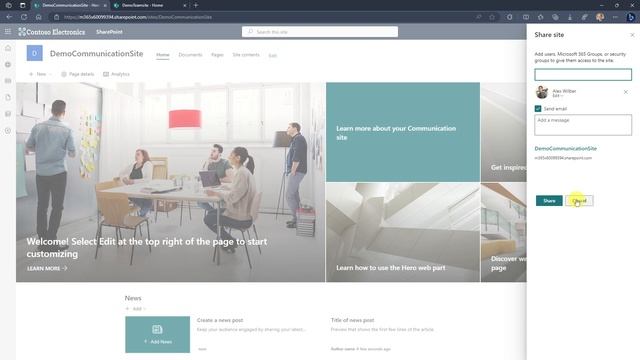Click the Add a message text box
640x360 pixels.
tap(583, 125)
